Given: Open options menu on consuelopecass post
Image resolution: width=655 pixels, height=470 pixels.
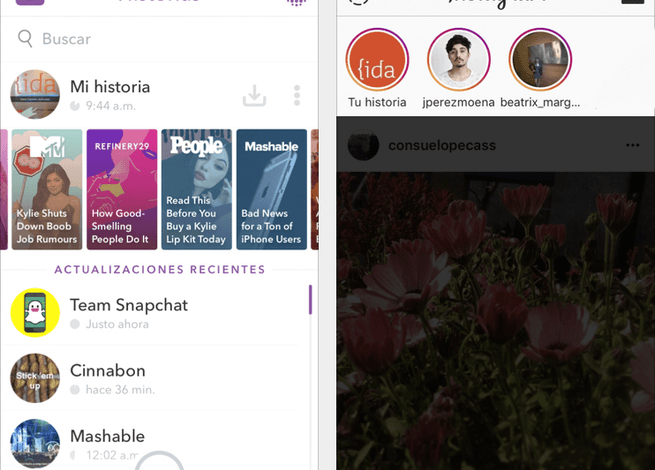Looking at the screenshot, I should (x=632, y=146).
